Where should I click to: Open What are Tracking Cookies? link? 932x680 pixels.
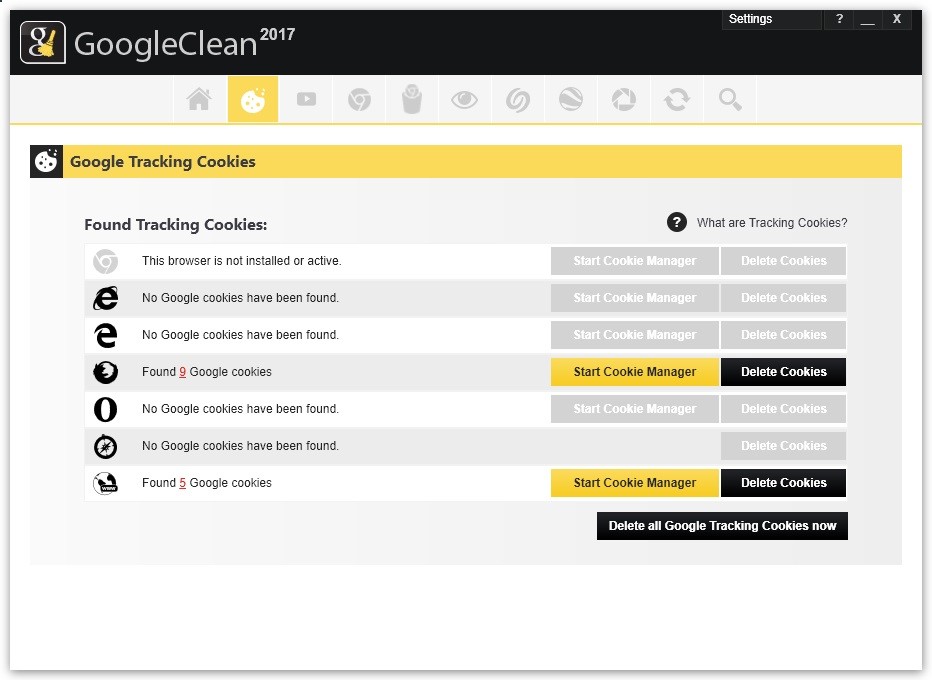(772, 223)
